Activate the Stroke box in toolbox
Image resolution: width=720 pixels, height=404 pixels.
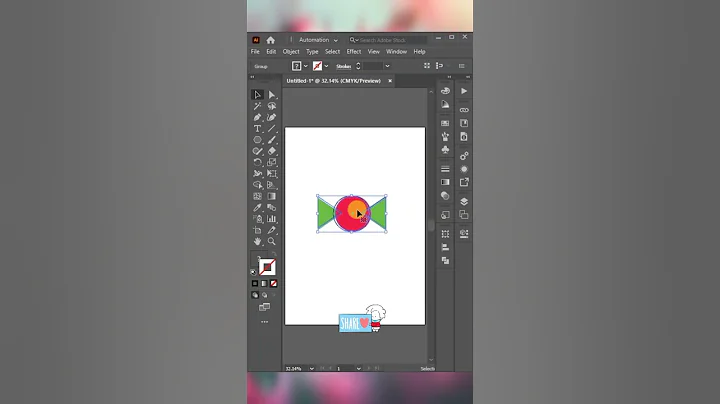point(267,267)
